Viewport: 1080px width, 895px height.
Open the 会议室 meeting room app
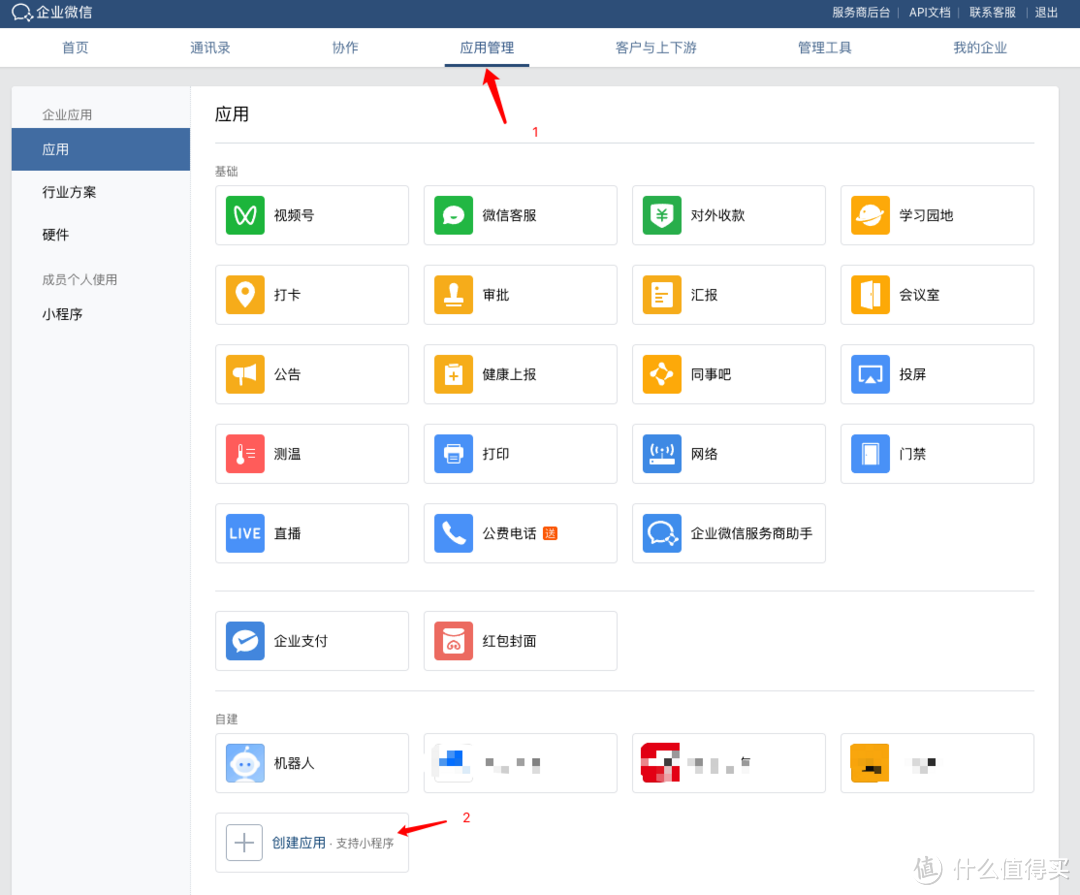(936, 294)
